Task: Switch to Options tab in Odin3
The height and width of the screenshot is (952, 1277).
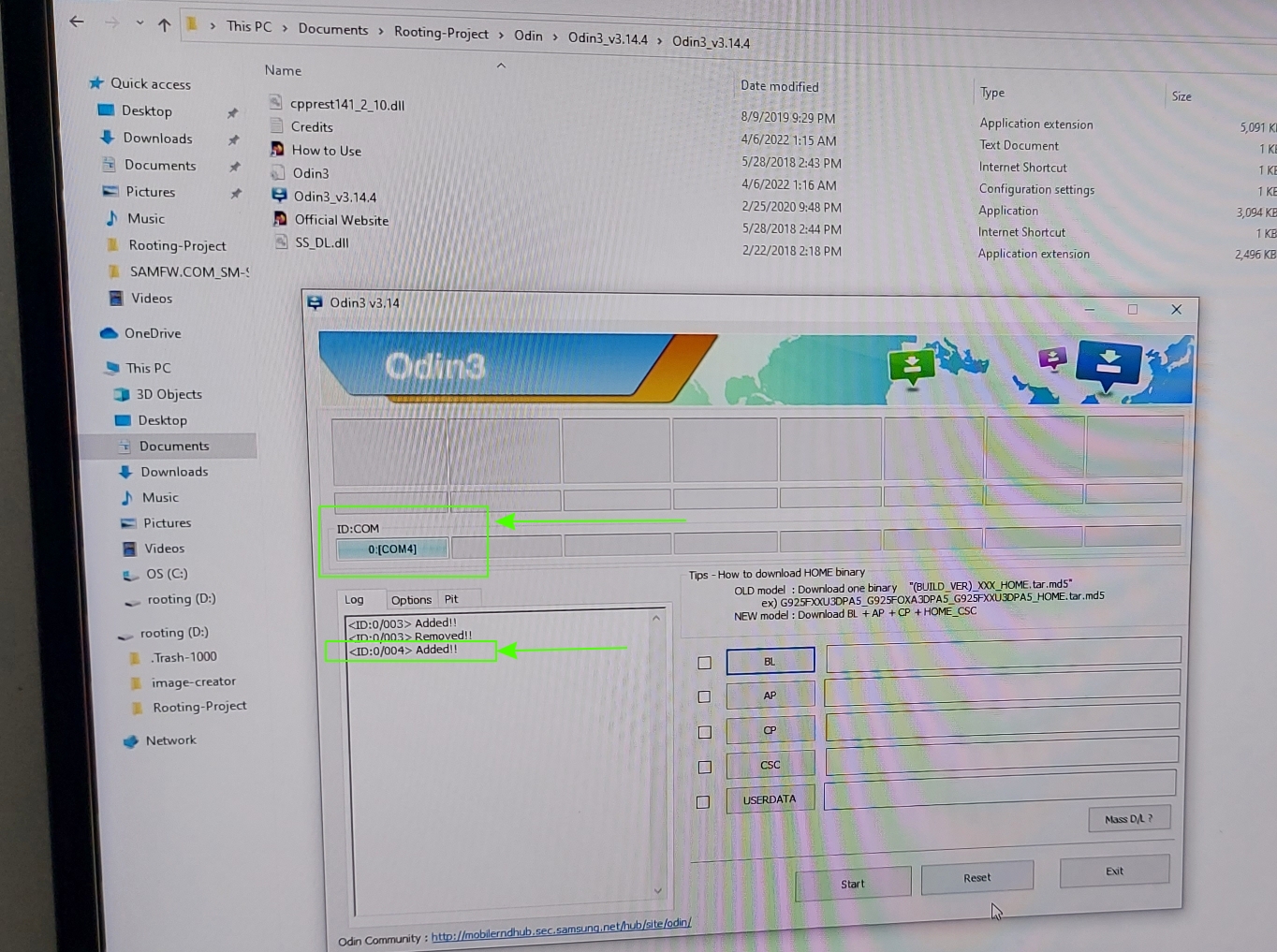Action: click(x=411, y=599)
